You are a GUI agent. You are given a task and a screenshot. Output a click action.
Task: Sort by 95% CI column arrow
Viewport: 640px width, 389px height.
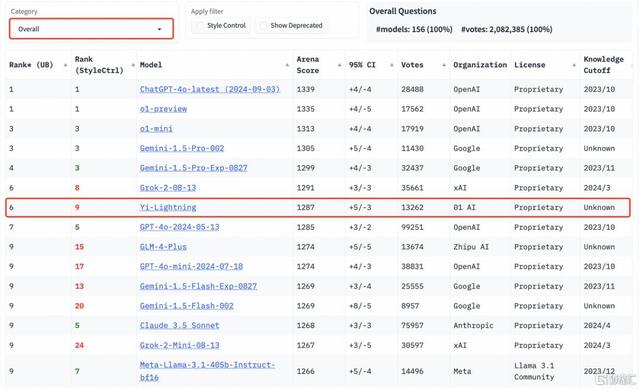(x=391, y=65)
